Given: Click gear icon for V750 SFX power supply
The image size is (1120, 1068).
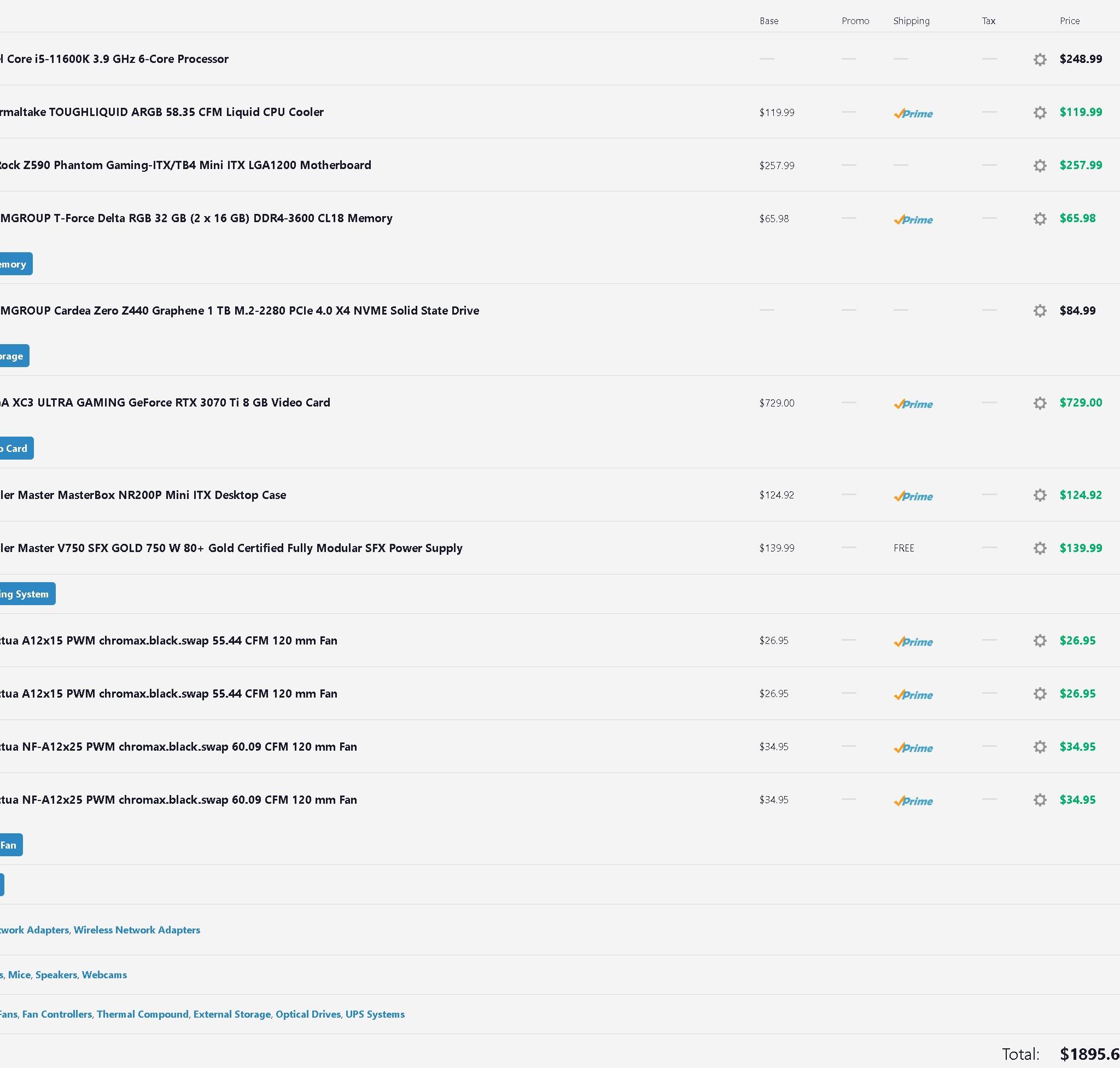Looking at the screenshot, I should pos(1040,548).
